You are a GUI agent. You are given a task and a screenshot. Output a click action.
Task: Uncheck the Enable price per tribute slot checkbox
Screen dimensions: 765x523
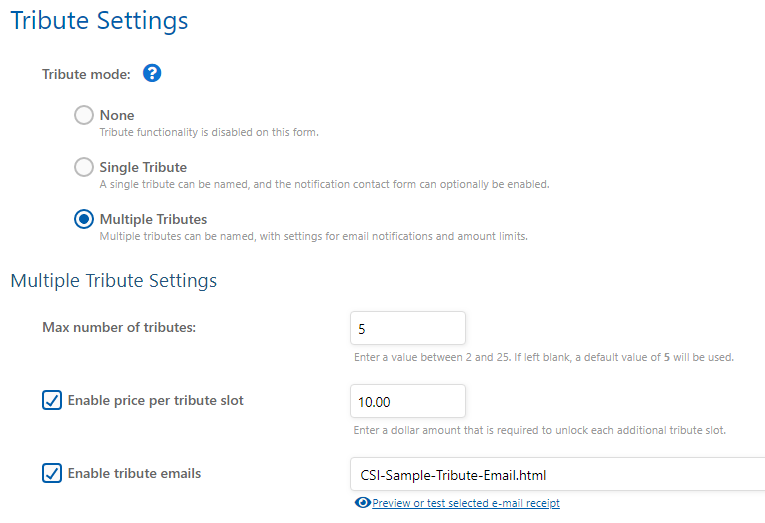coord(52,400)
